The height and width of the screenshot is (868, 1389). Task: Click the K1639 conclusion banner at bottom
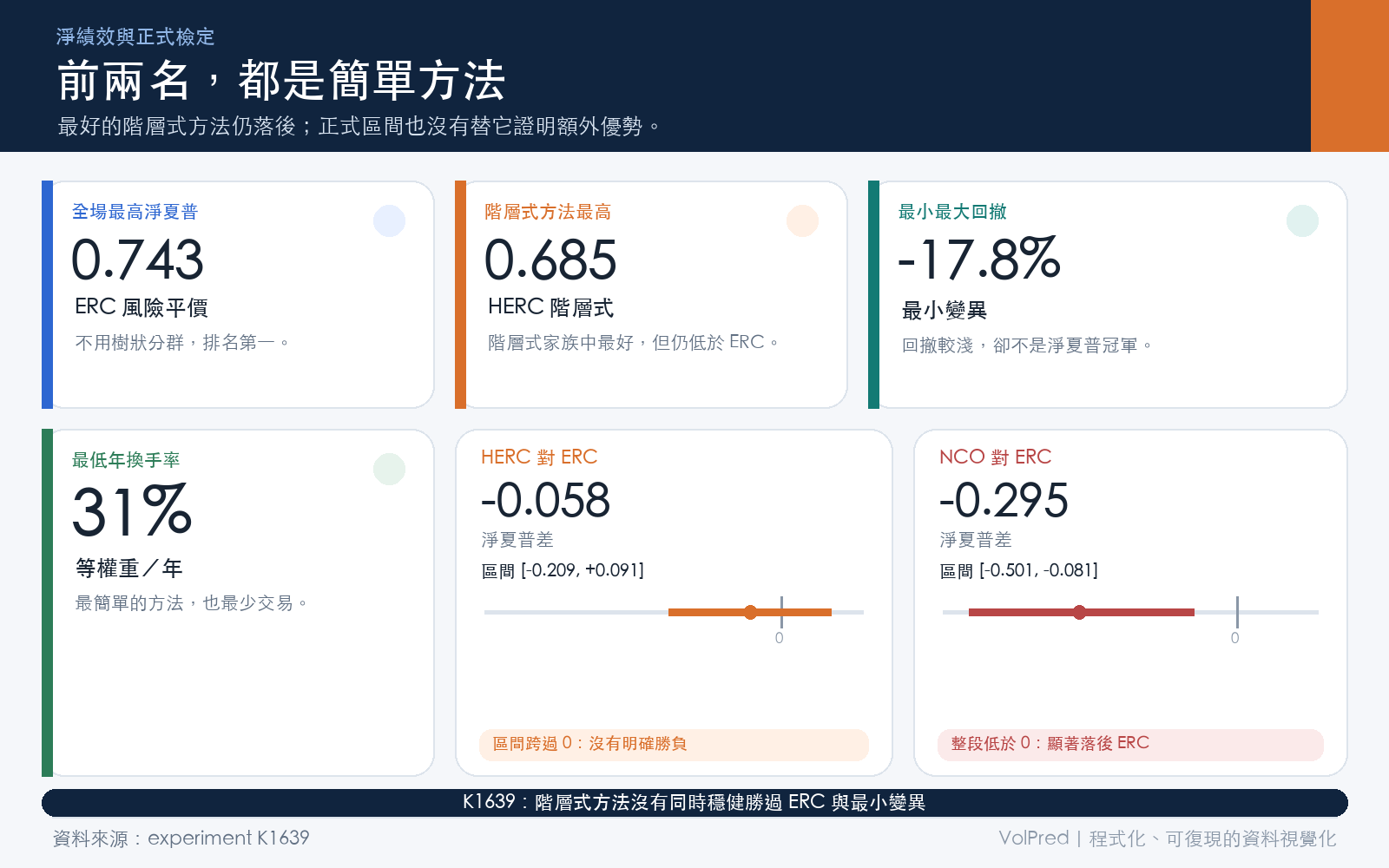click(694, 802)
